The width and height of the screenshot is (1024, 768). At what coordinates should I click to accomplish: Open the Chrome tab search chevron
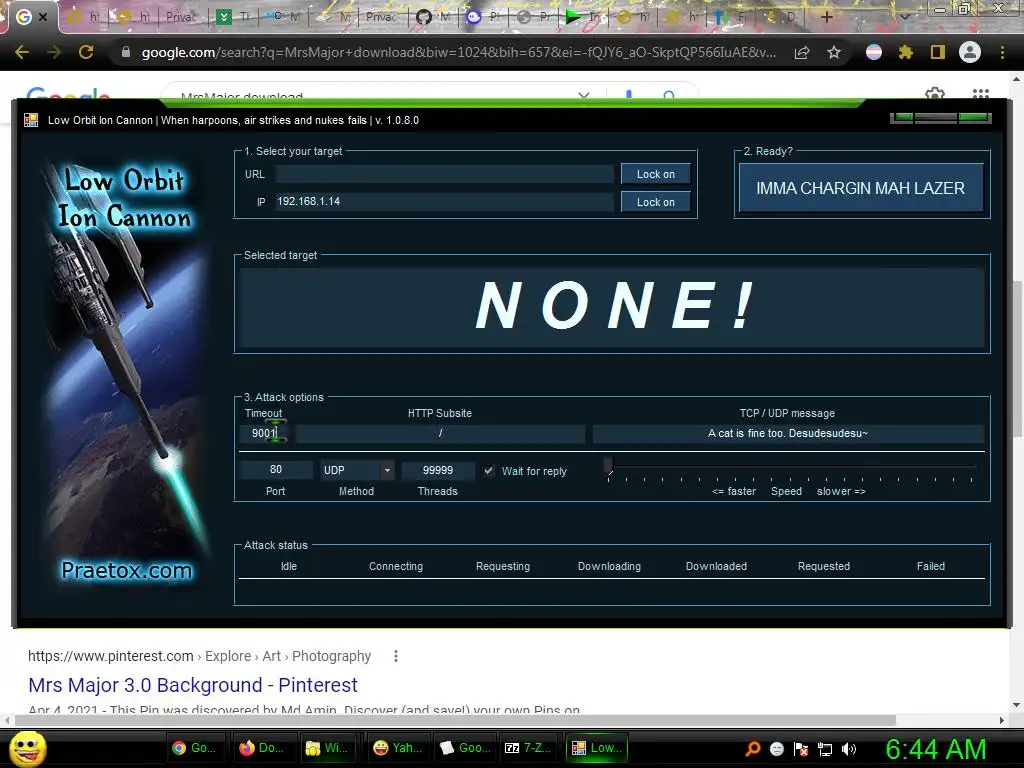click(905, 17)
